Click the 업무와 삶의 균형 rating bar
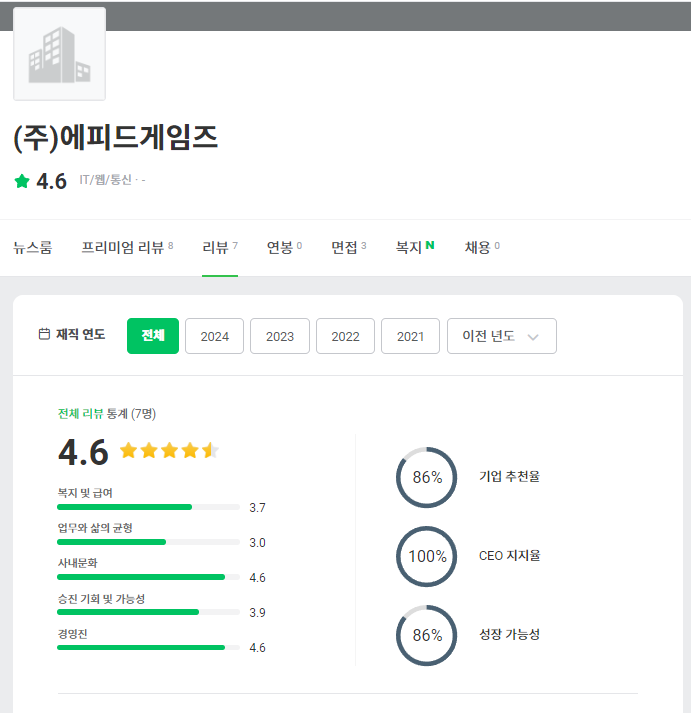This screenshot has height=713, width=691. tap(148, 542)
